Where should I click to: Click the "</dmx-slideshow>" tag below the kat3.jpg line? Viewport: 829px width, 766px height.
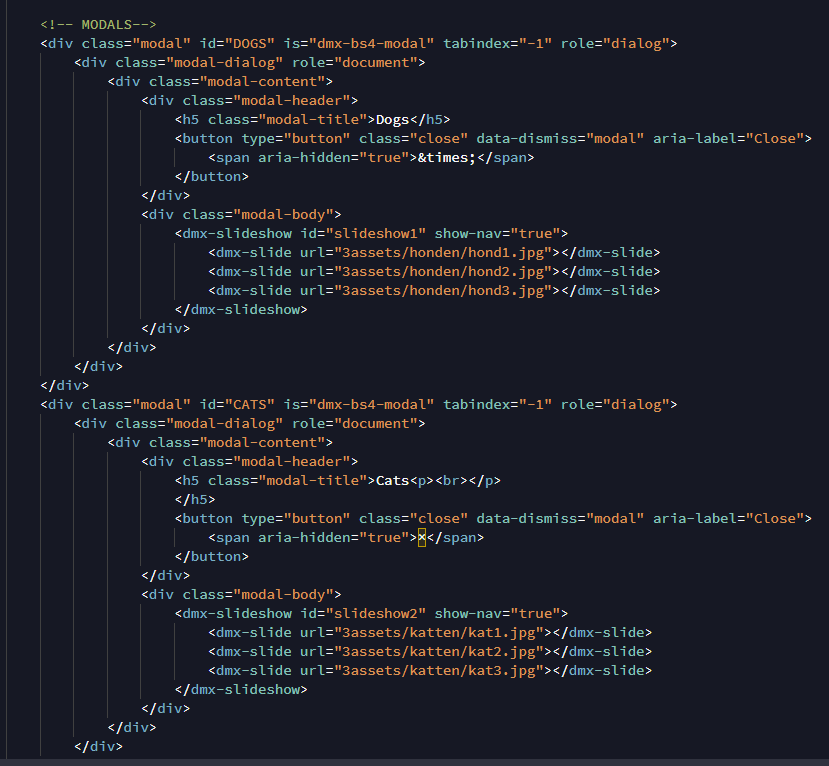[241, 690]
